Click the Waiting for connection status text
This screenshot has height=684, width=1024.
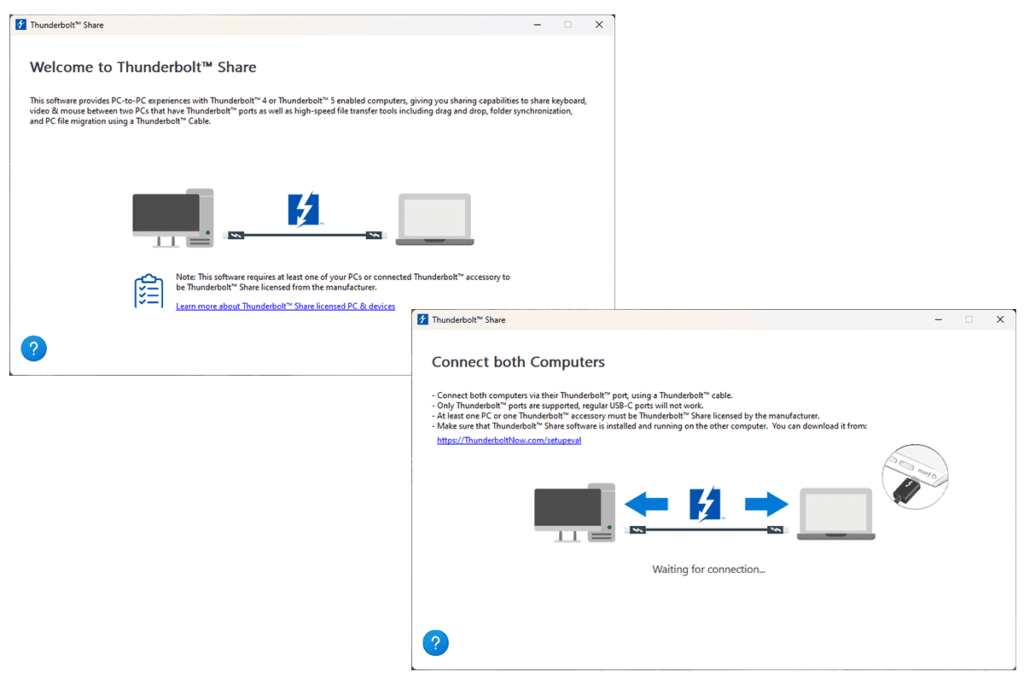click(708, 569)
